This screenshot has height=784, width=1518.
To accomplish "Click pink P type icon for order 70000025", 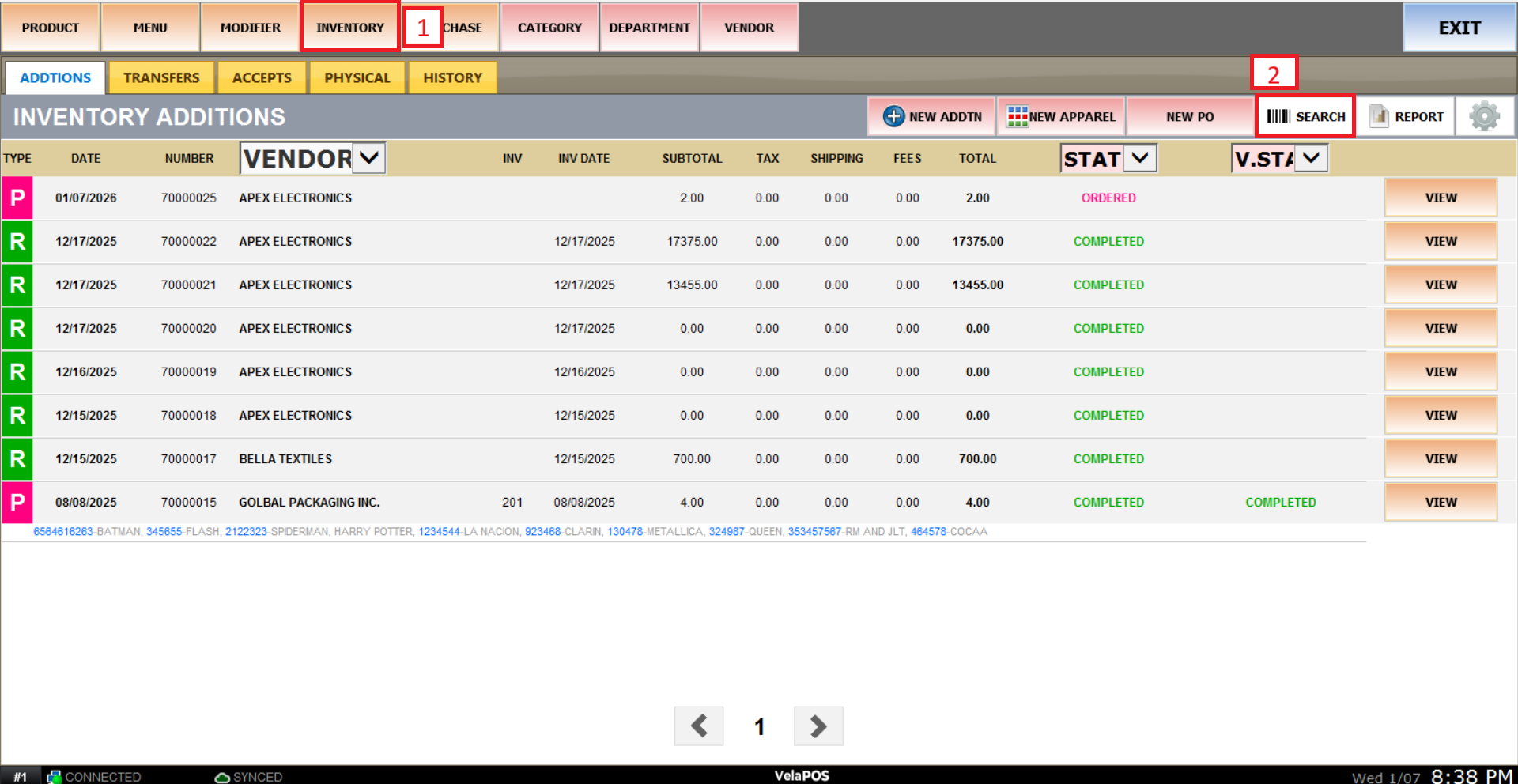I will point(17,198).
